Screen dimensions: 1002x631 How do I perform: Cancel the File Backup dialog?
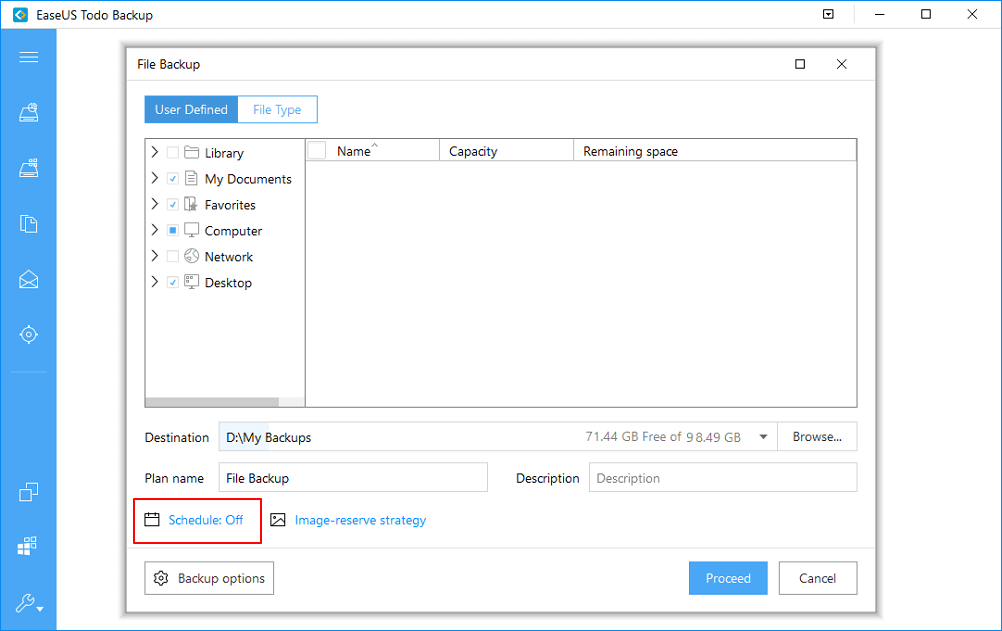817,578
